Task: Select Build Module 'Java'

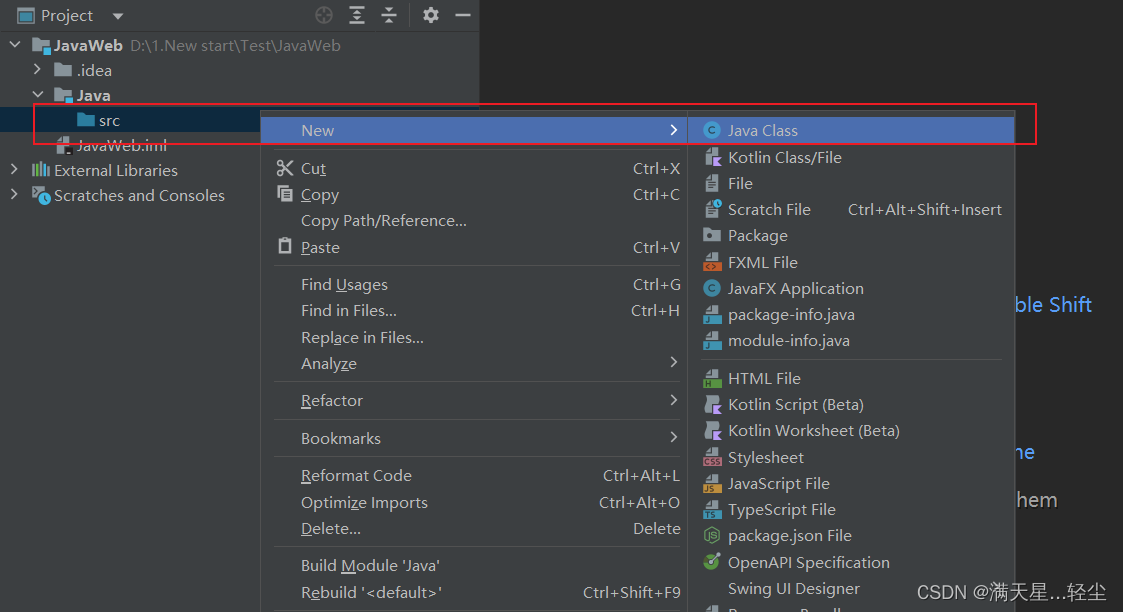Action: coord(473,565)
